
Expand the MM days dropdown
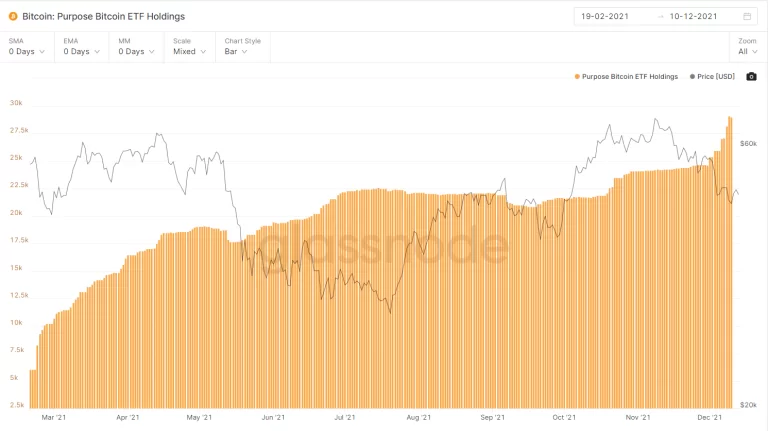(x=137, y=51)
